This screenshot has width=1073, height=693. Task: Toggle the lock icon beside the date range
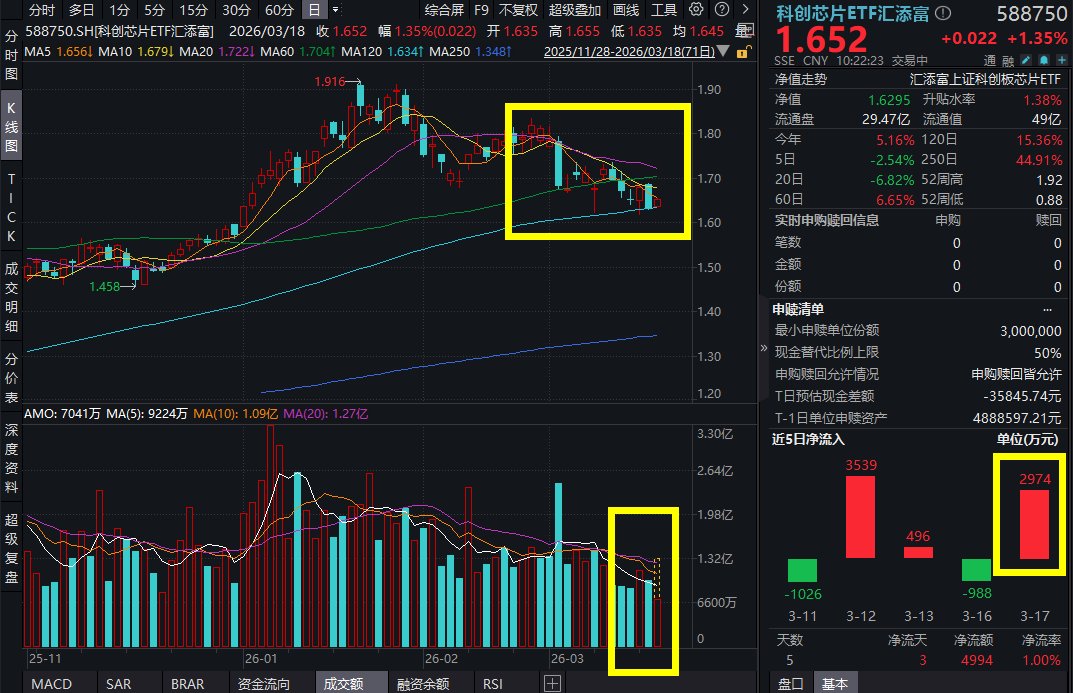pyautogui.click(x=742, y=53)
